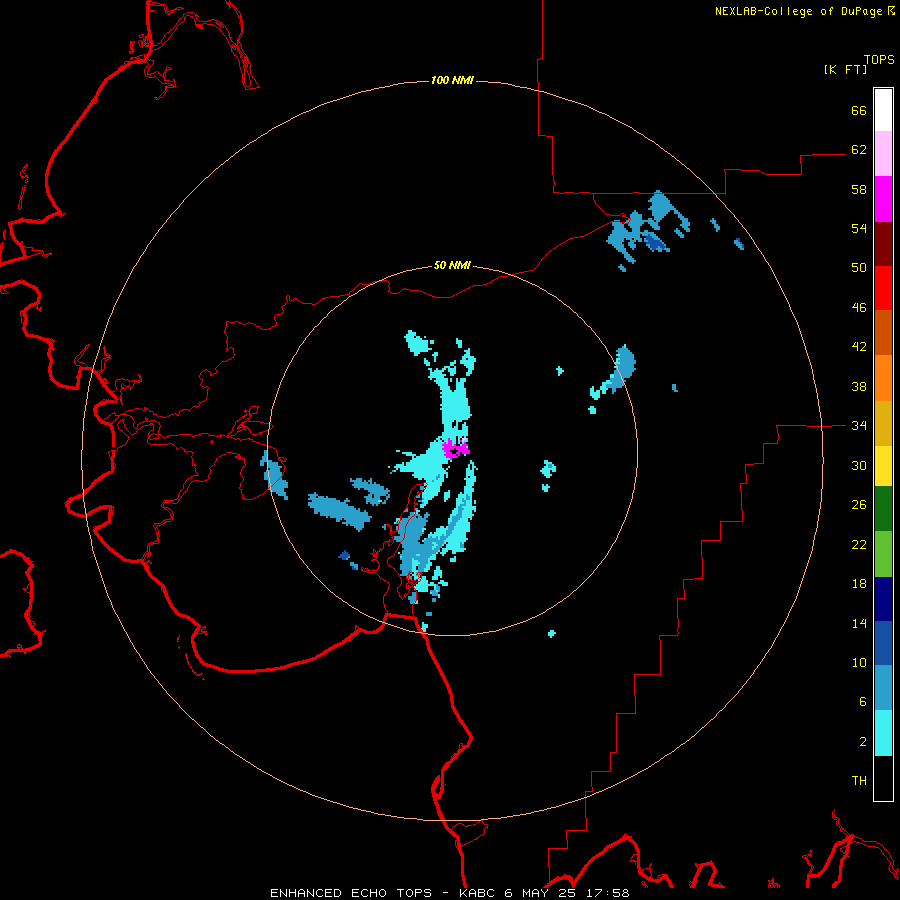900x900 pixels.
Task: Click the ENHANCED ECHO TOPS caption text
Action: click(x=351, y=893)
